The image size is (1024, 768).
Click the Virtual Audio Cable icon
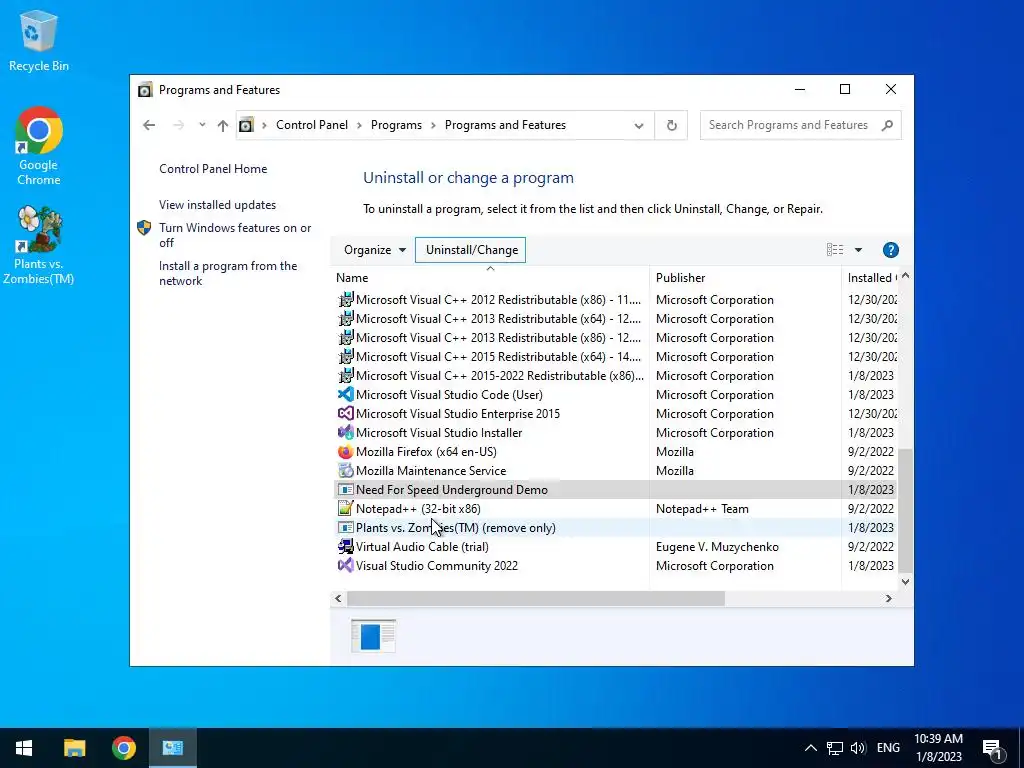(345, 547)
